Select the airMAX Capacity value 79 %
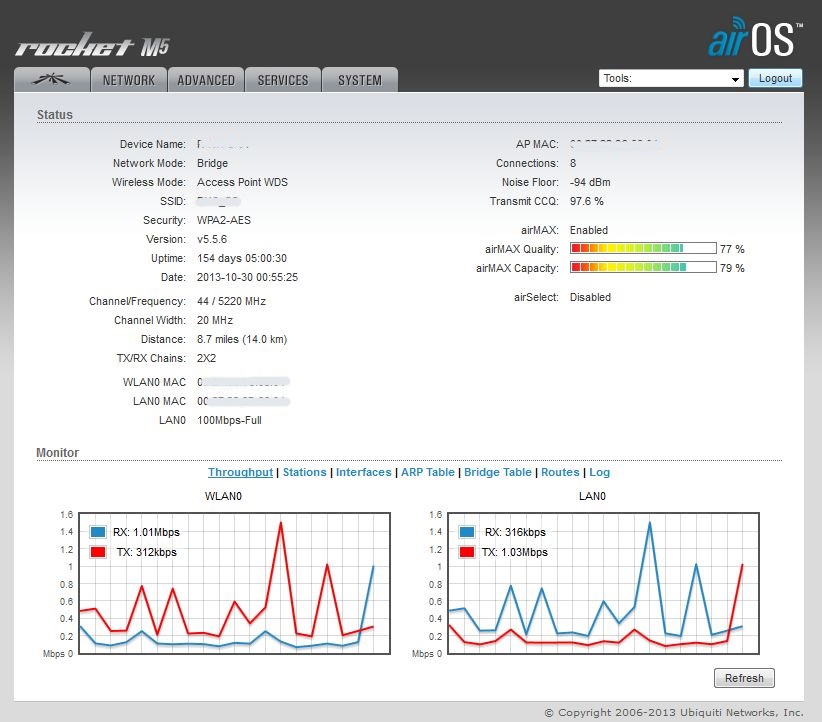The image size is (822, 722). (732, 267)
